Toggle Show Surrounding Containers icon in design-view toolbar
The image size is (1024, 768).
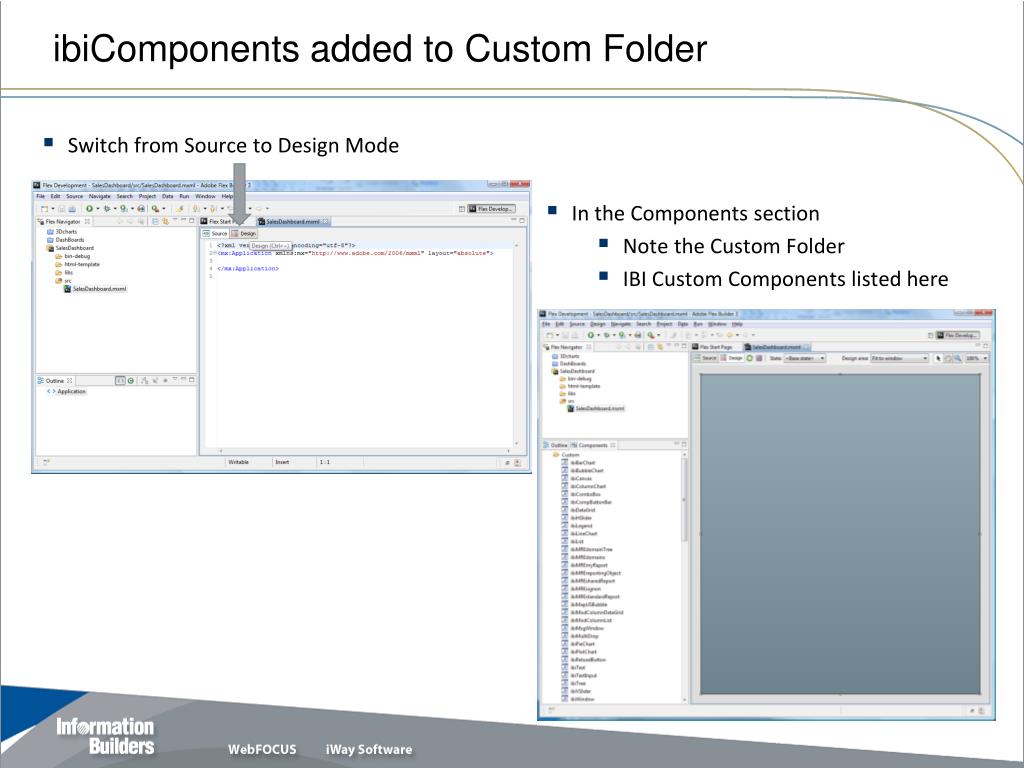[x=760, y=359]
